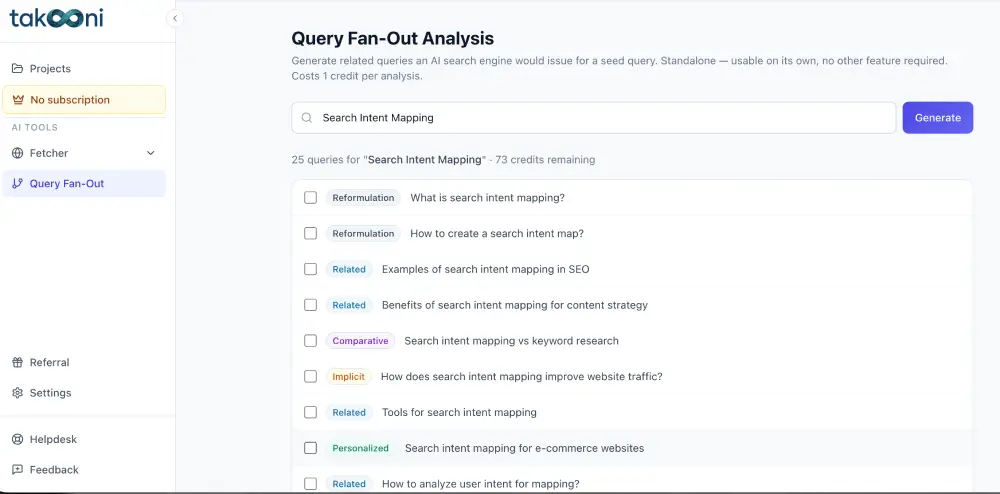Screen dimensions: 1000x494
Task: Click the Personalized tag
Action: tap(360, 447)
